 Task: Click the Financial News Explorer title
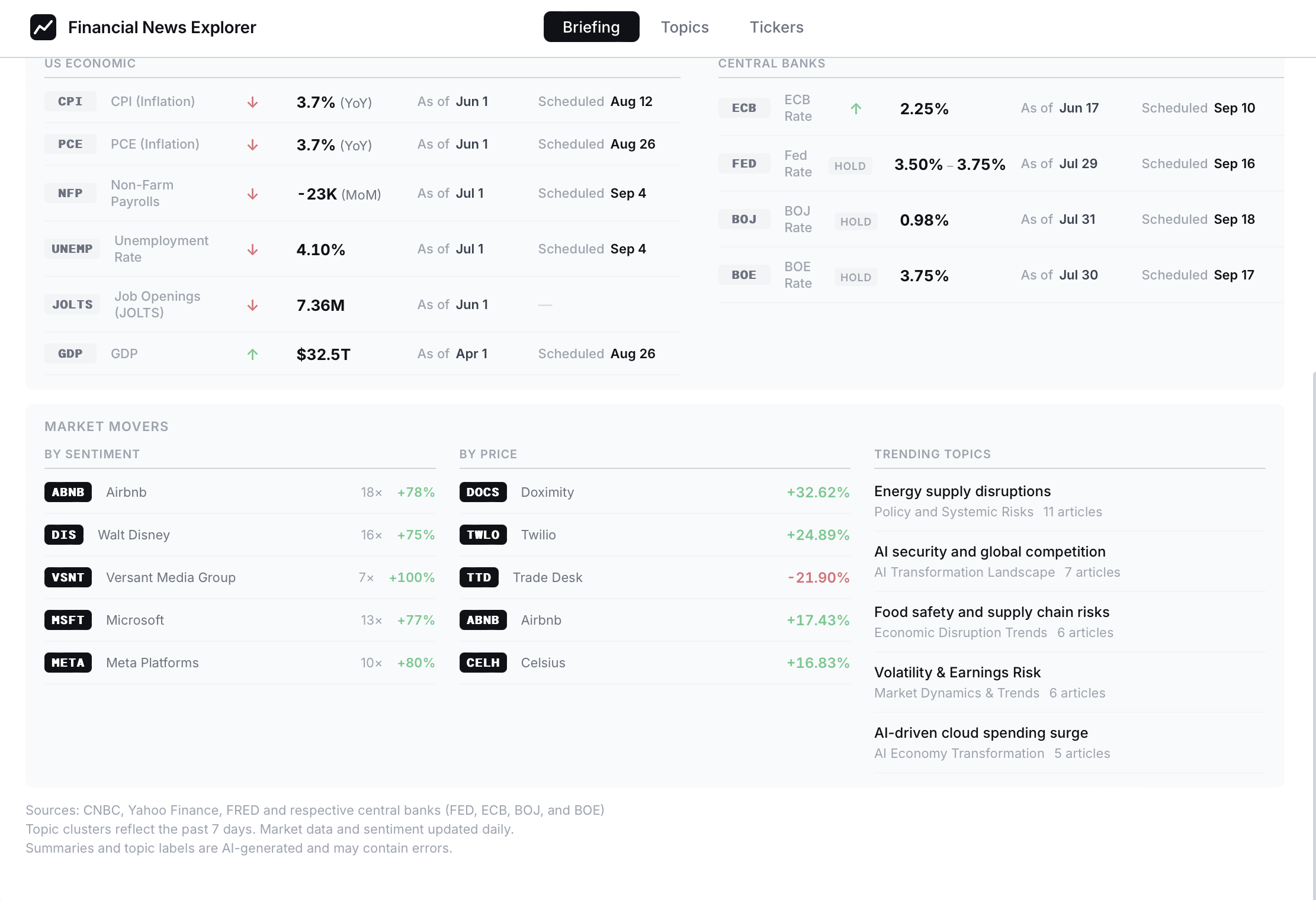coord(162,27)
